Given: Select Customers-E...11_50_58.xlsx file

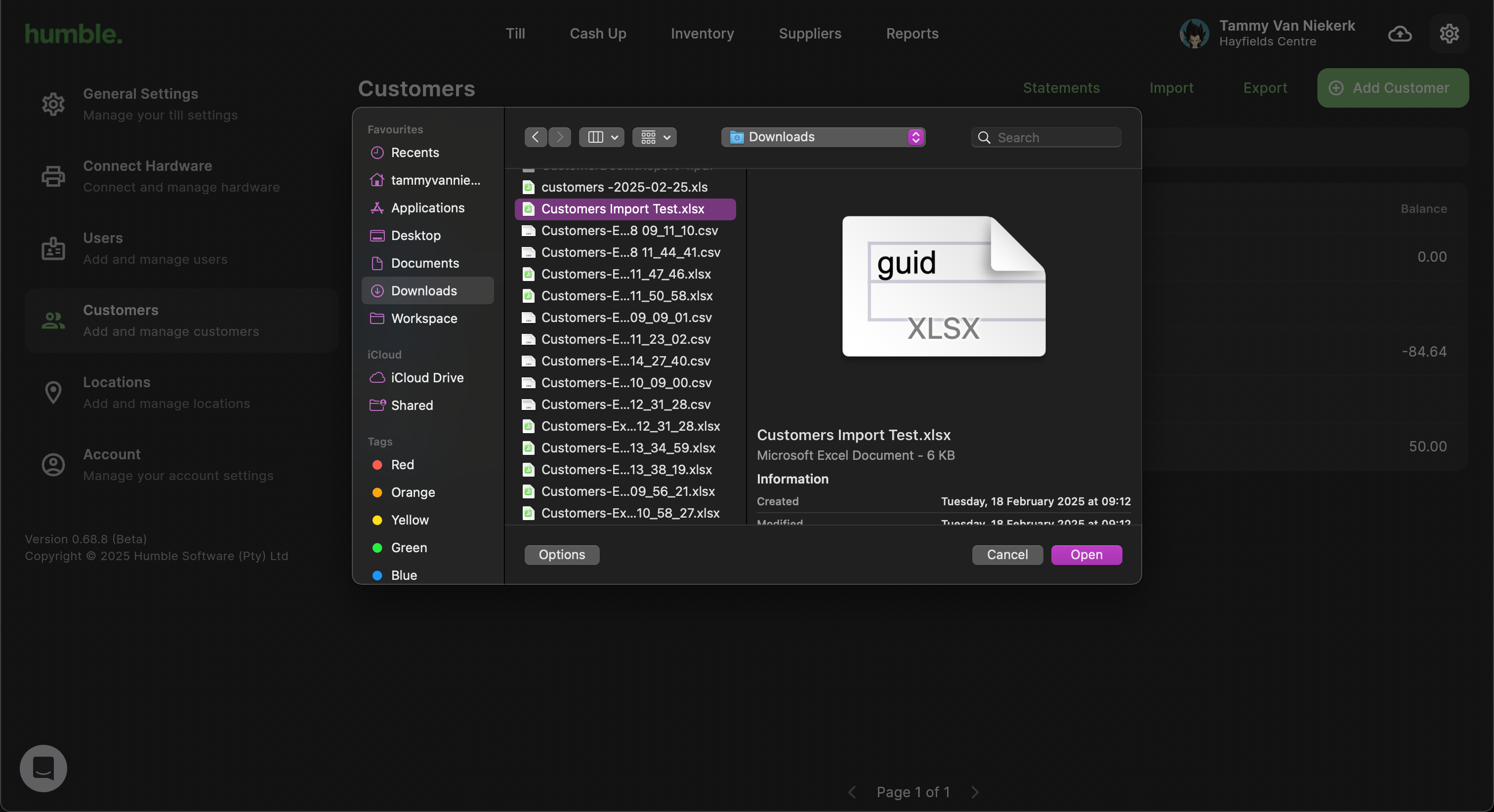Looking at the screenshot, I should 625,296.
